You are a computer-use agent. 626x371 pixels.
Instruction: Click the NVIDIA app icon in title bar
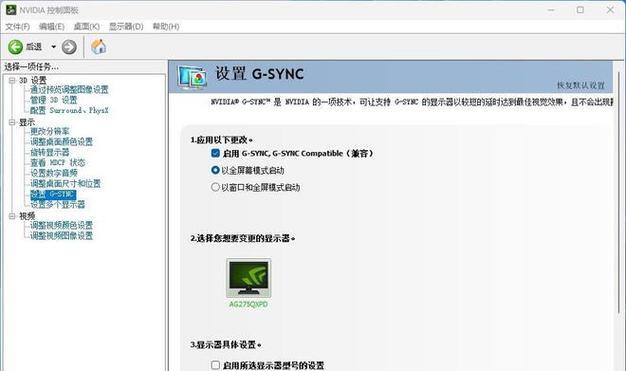[11, 10]
